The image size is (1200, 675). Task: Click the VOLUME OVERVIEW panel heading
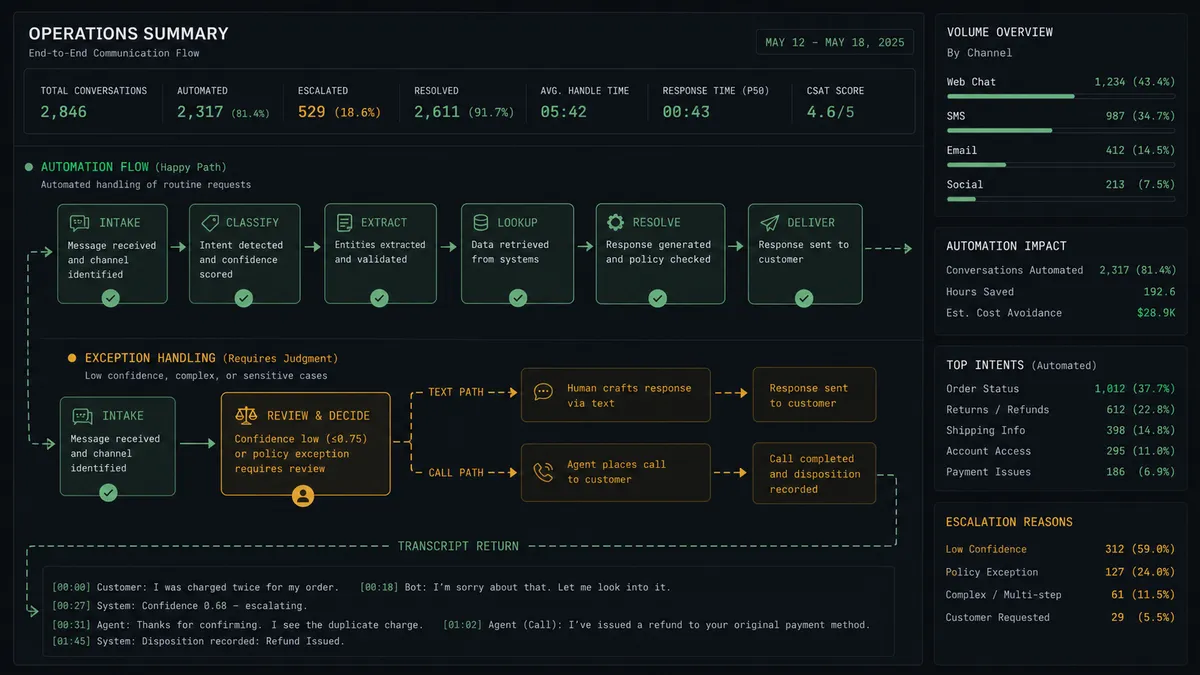pos(1000,32)
